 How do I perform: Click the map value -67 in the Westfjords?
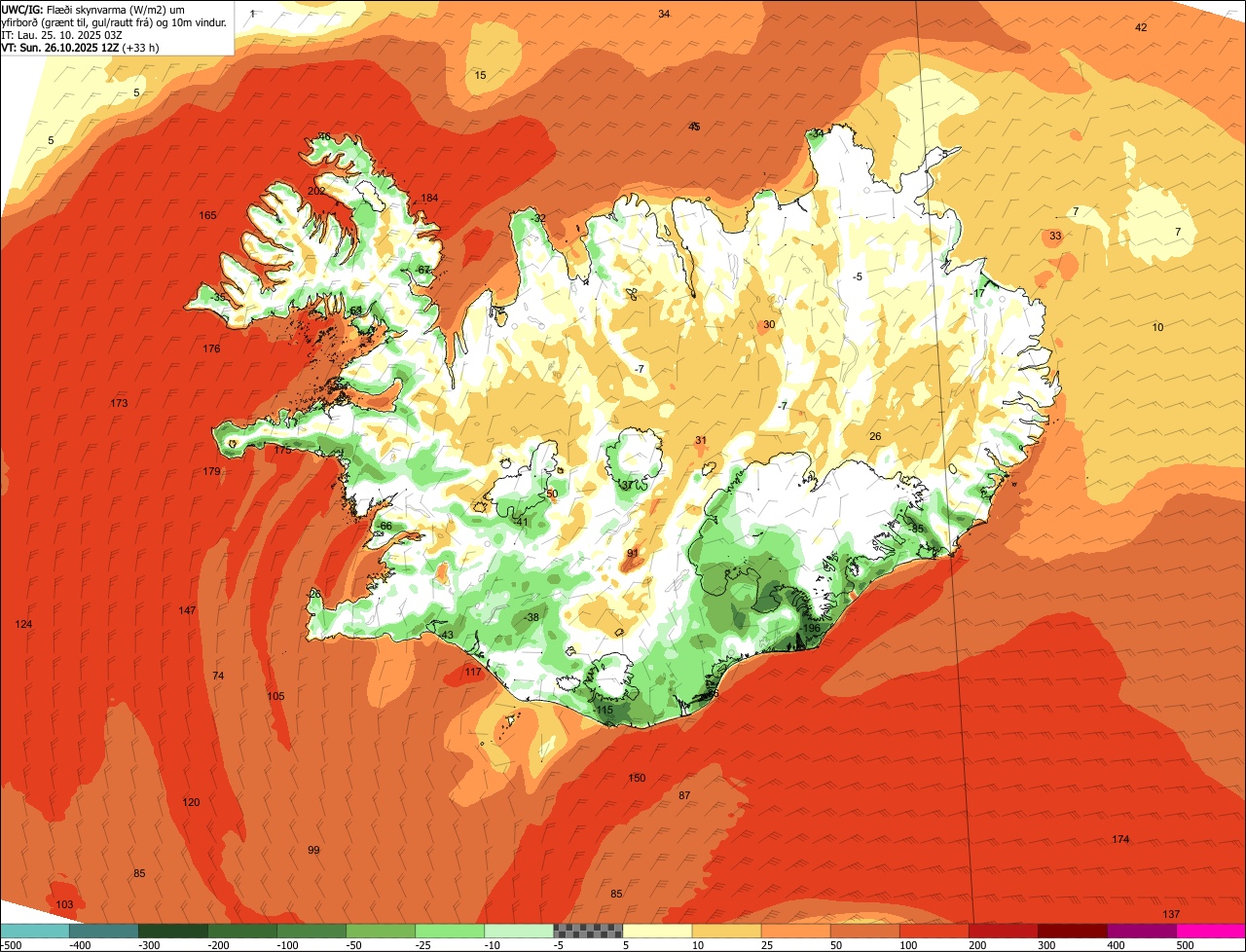[x=421, y=270]
